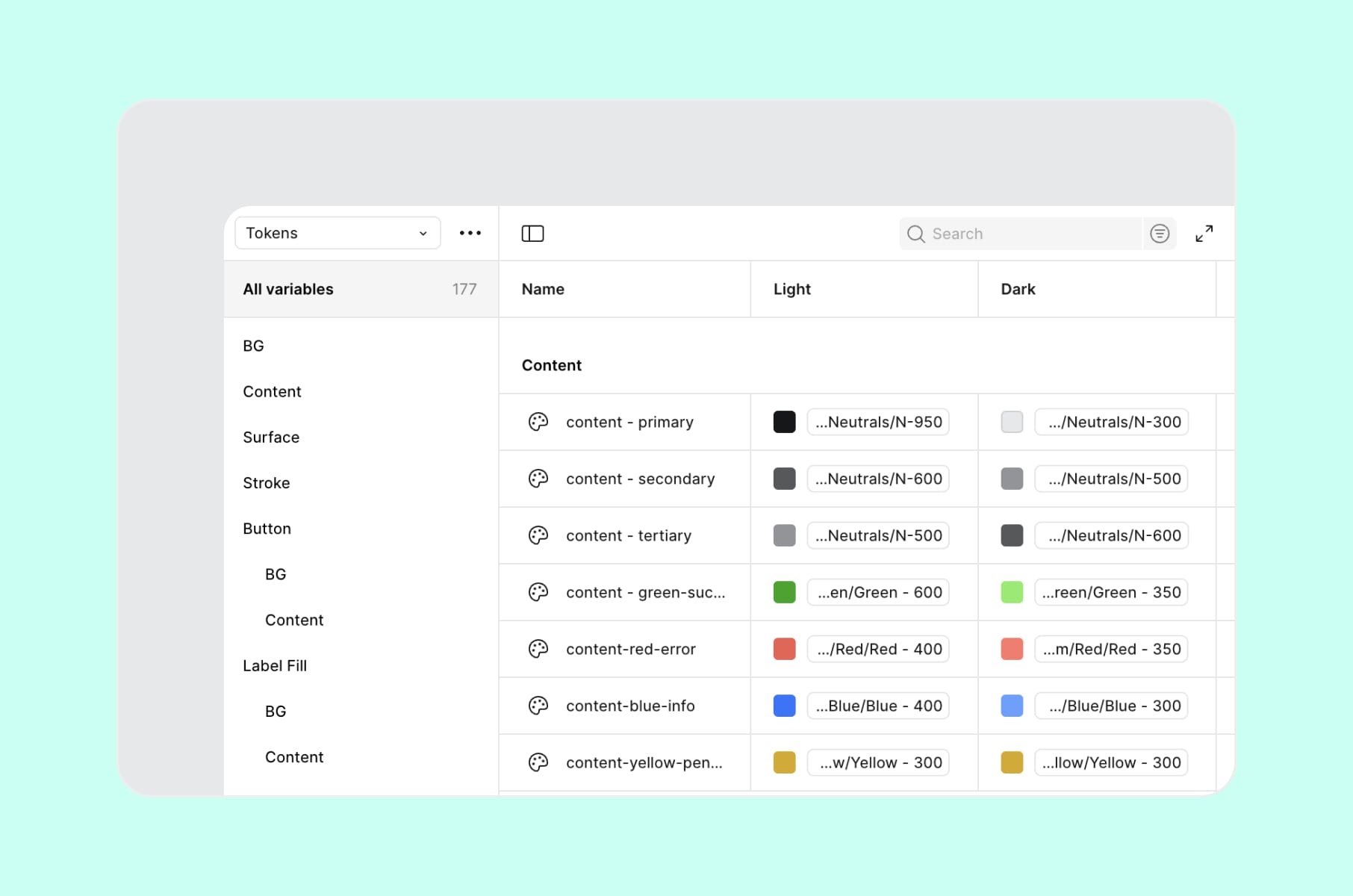Open the Label Fill group
This screenshot has width=1353, height=896.
coord(275,665)
